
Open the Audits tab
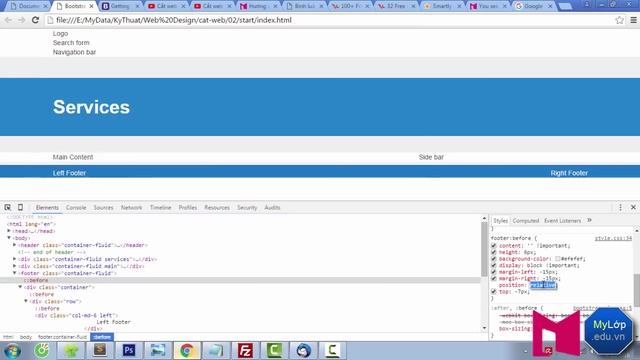(272, 207)
